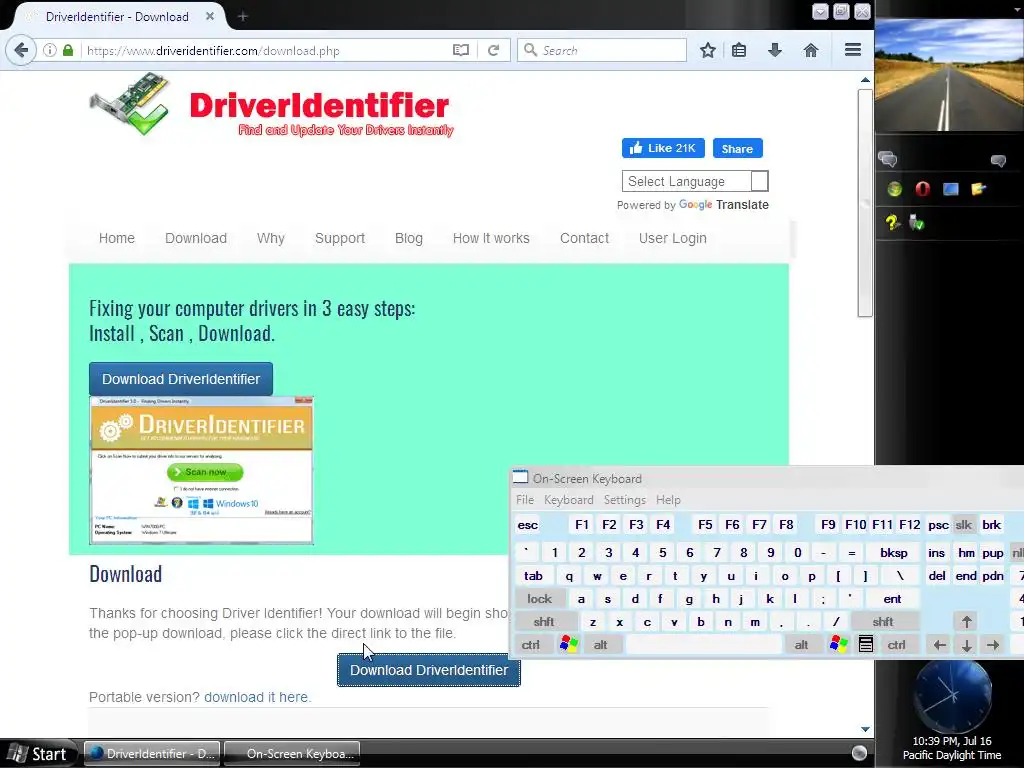Viewport: 1024px width, 768px height.
Task: Show bookmarks list icon in toolbar
Action: pos(739,50)
